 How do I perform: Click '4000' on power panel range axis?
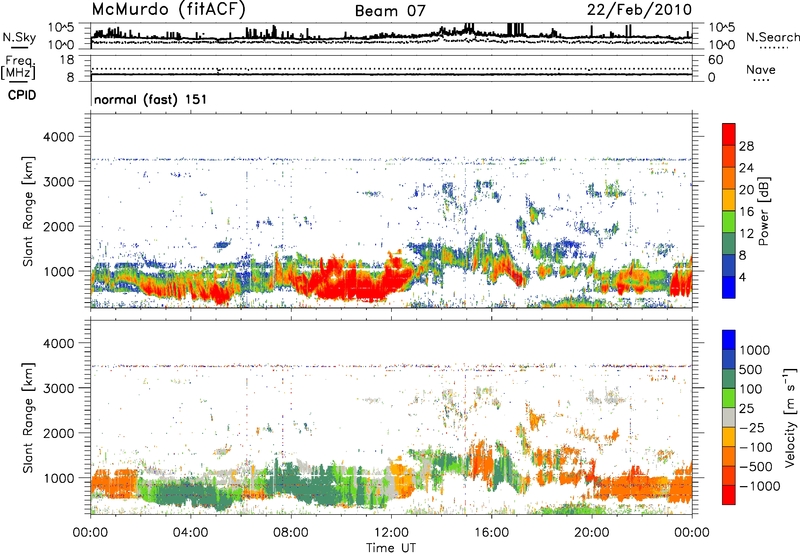(58, 137)
